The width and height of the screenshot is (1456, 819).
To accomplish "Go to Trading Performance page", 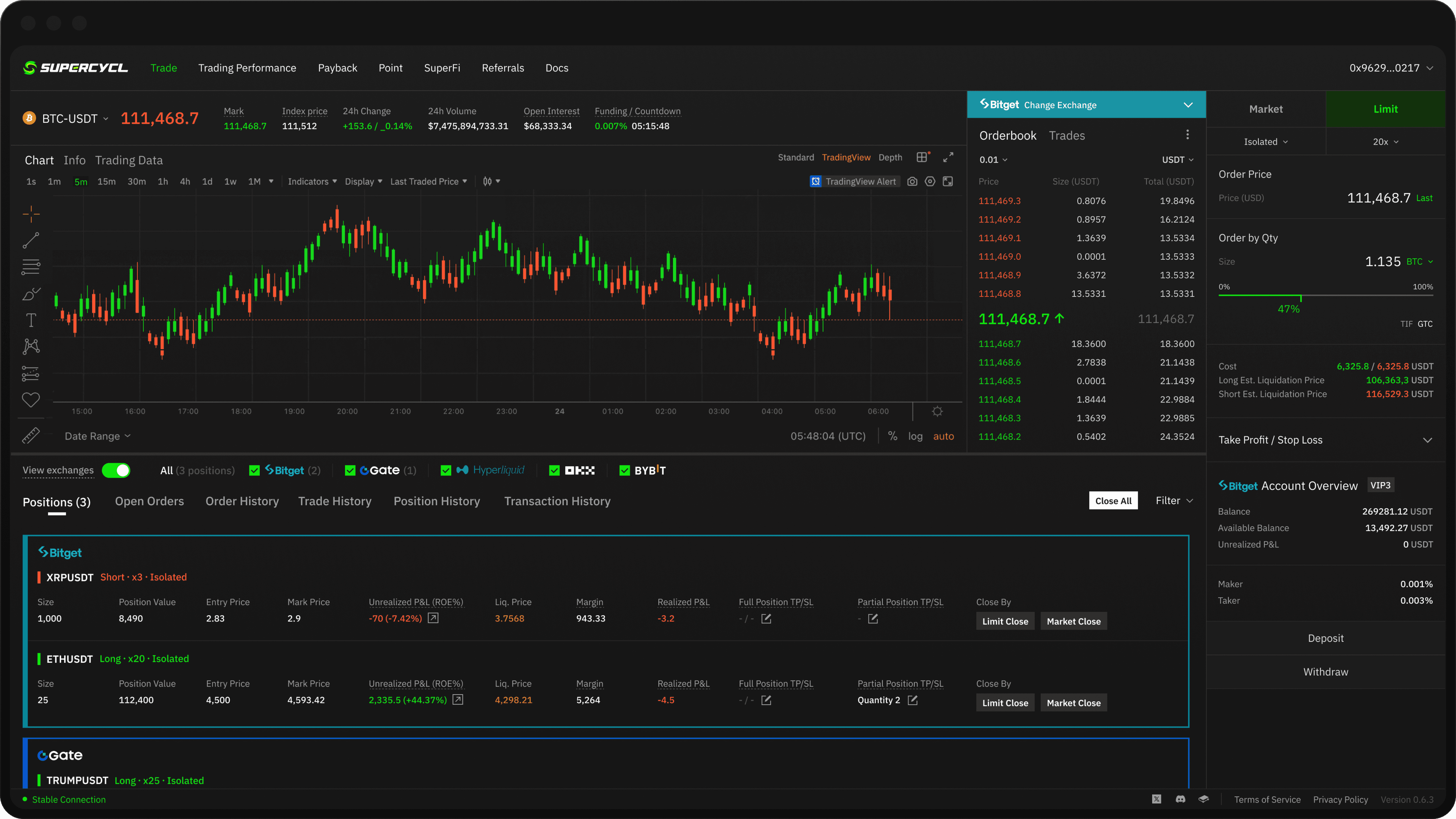I will tap(247, 68).
